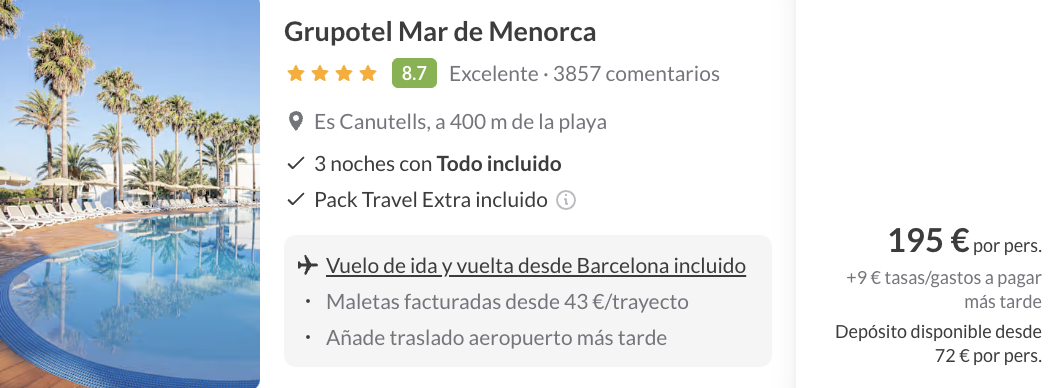The image size is (1062, 388).
Task: Click the Pack Travel Extra info icon
Action: click(566, 200)
